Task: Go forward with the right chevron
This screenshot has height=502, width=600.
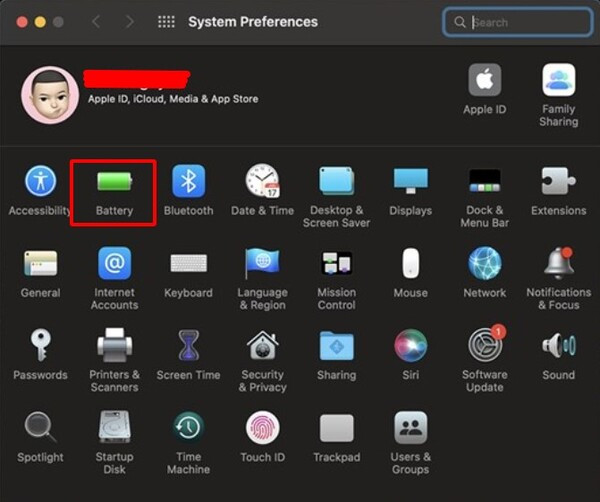Action: point(130,22)
